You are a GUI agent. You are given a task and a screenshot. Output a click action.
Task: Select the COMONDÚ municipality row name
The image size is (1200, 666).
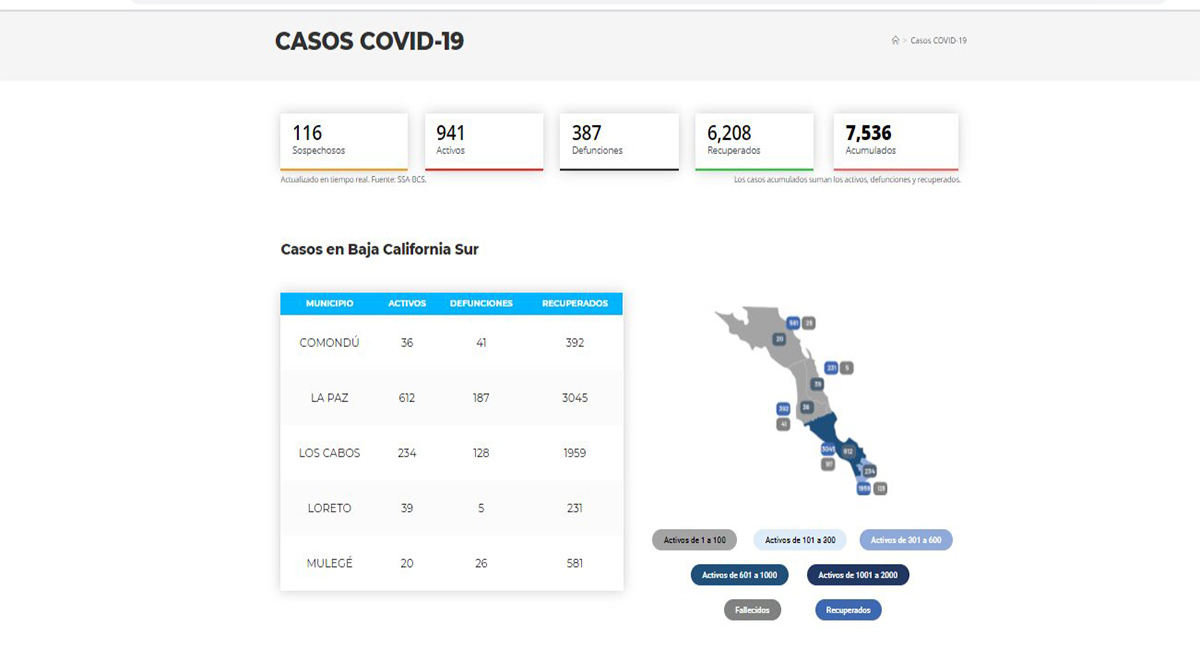pos(329,342)
